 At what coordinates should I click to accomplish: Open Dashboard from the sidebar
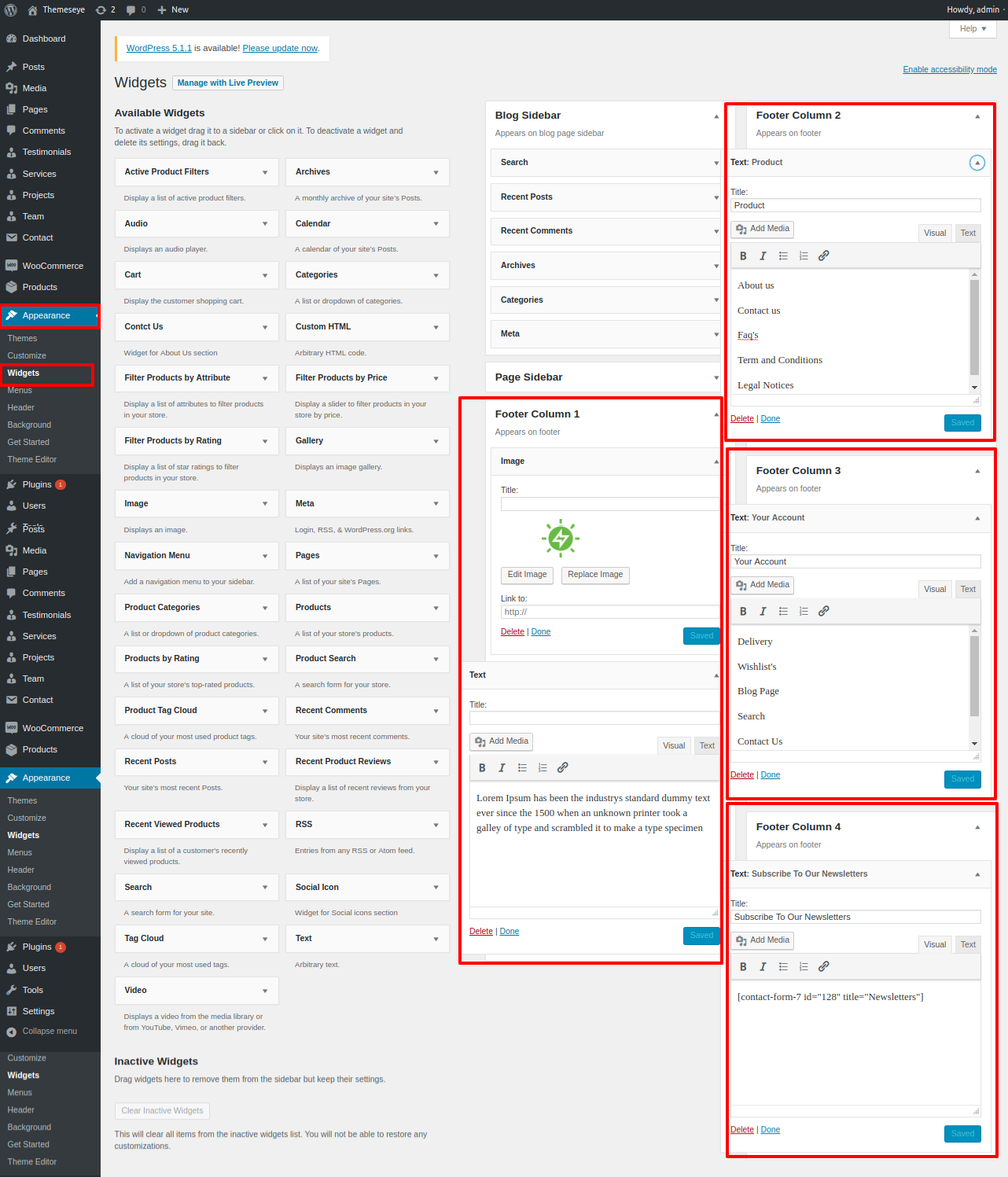[43, 39]
